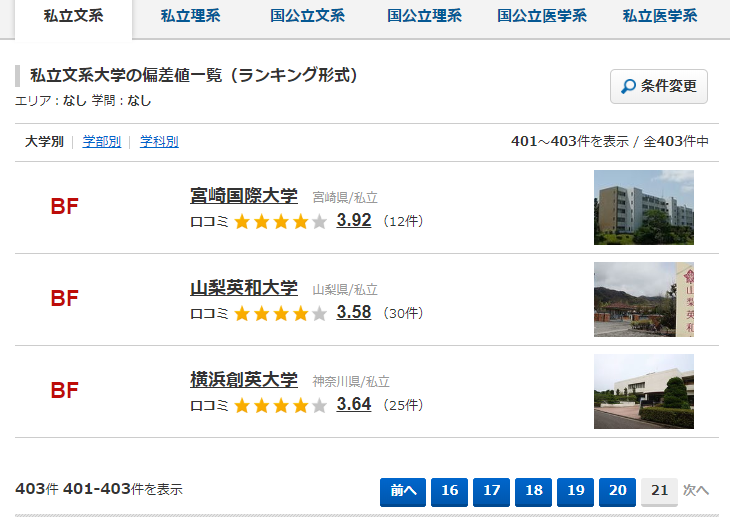Open the 国公立文系 tab
This screenshot has width=730, height=525.
(308, 16)
